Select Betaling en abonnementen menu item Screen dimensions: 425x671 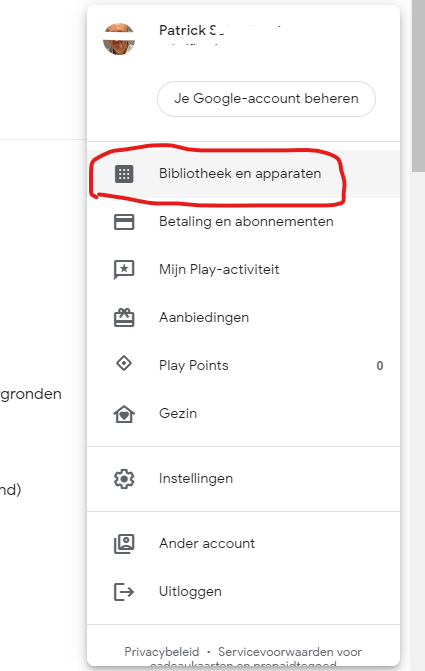point(243,222)
